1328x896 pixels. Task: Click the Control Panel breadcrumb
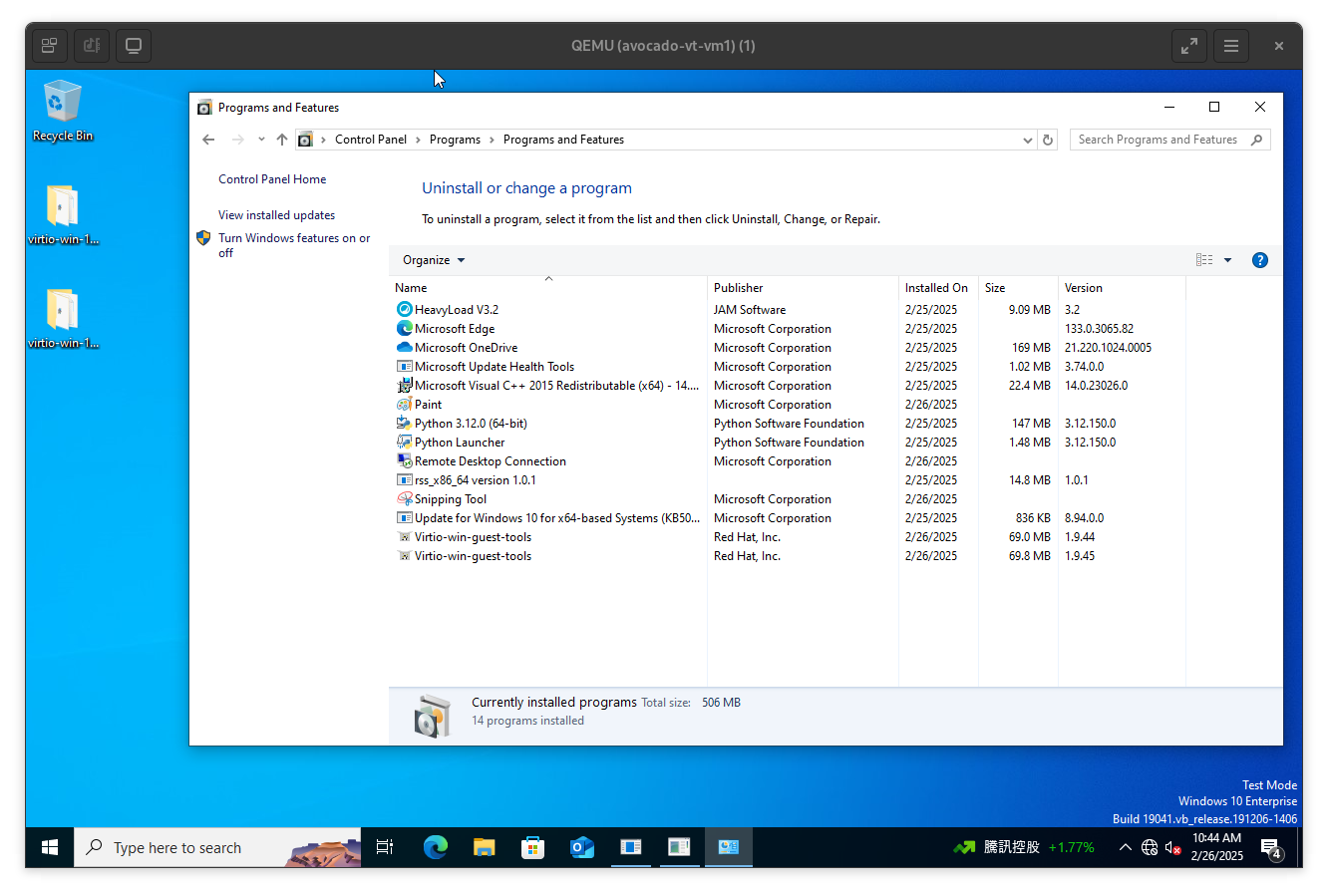371,140
